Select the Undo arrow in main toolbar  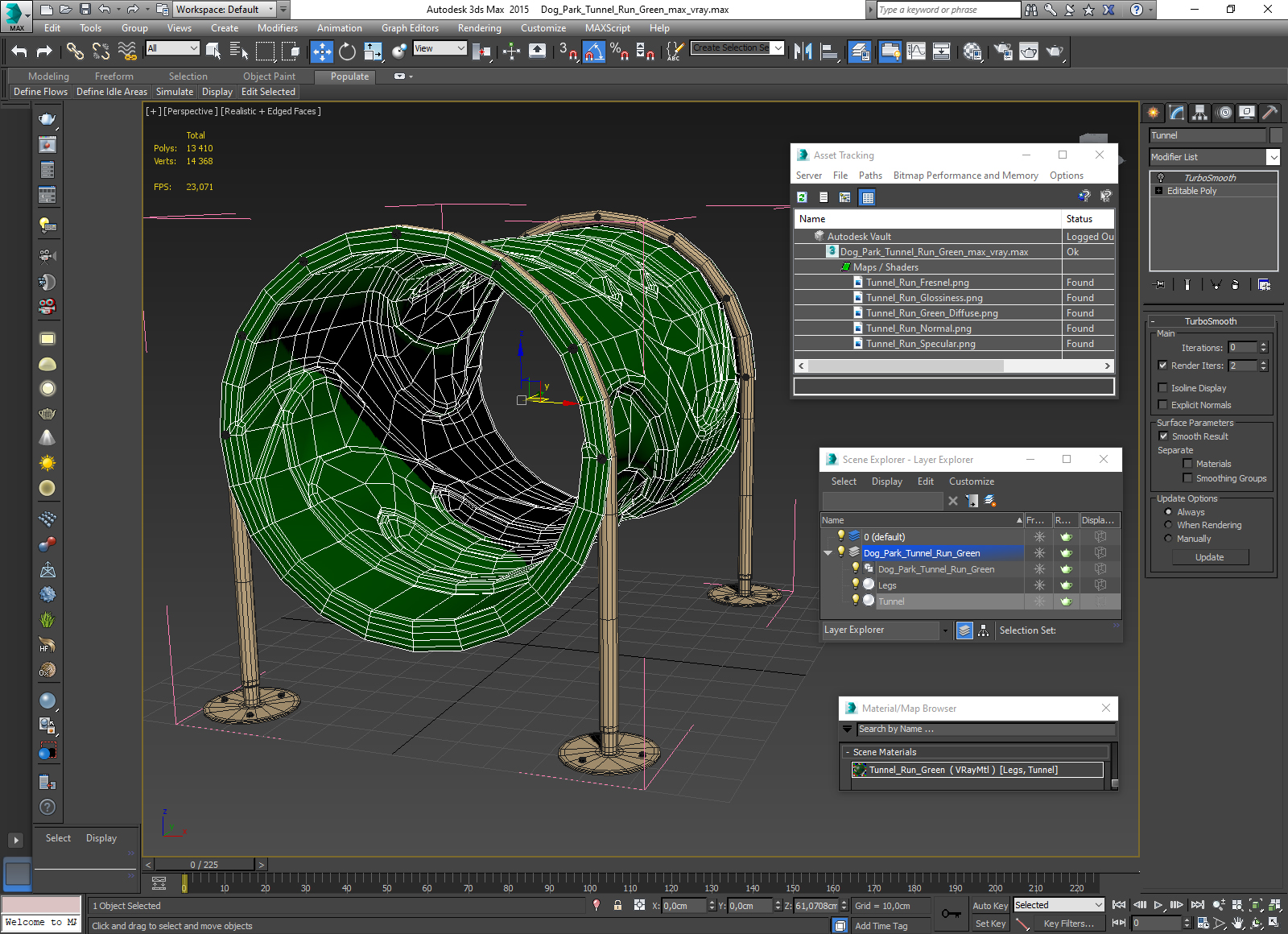pyautogui.click(x=19, y=52)
